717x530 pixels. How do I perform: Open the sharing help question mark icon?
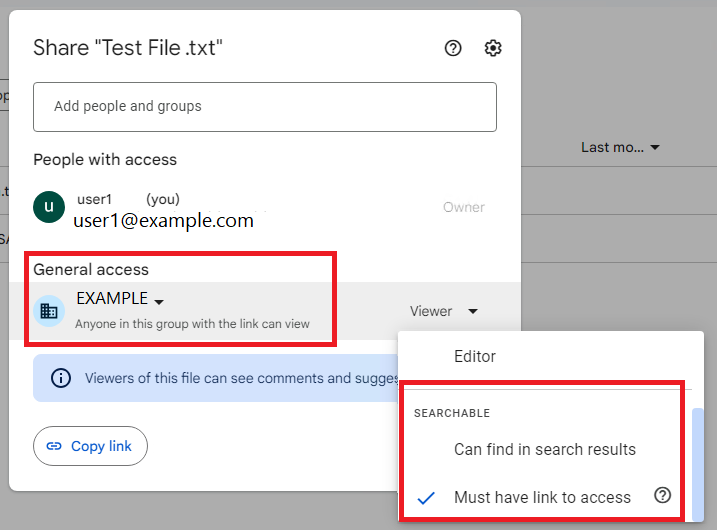453,48
